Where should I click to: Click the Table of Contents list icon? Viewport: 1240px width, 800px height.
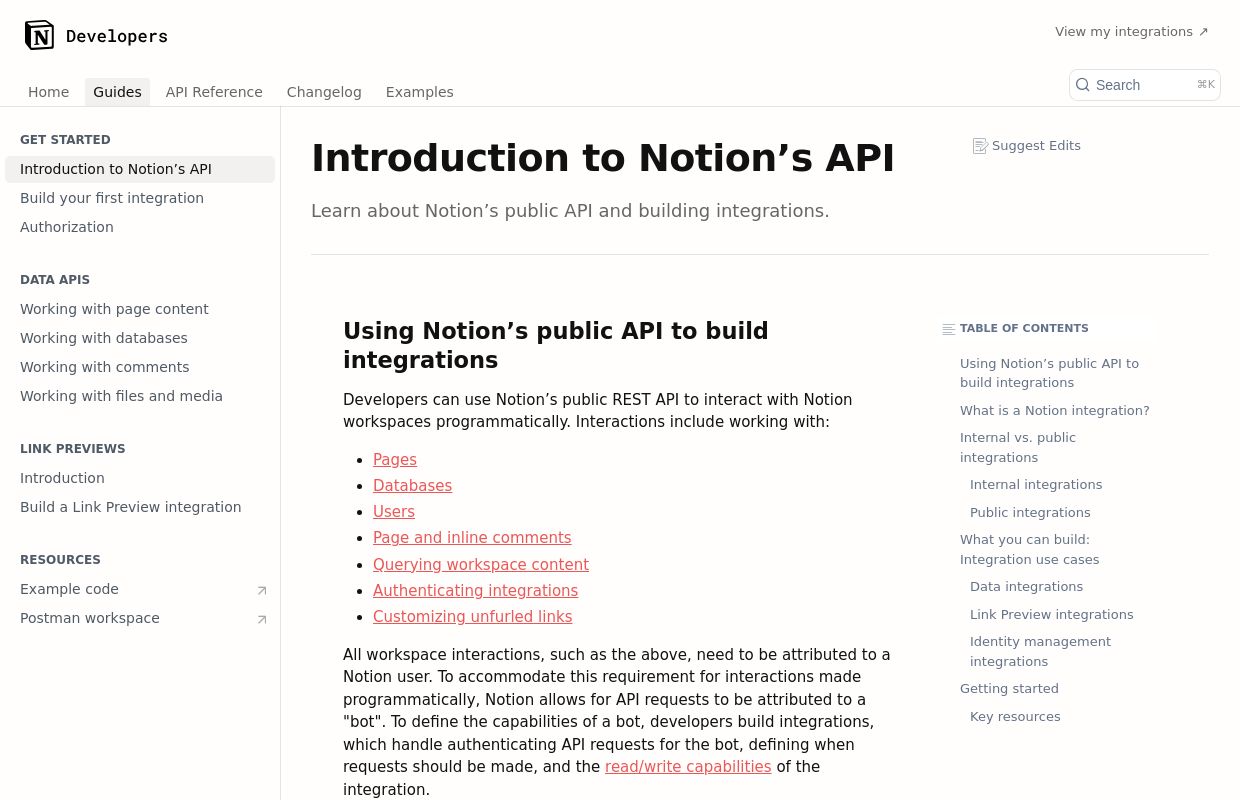click(948, 329)
